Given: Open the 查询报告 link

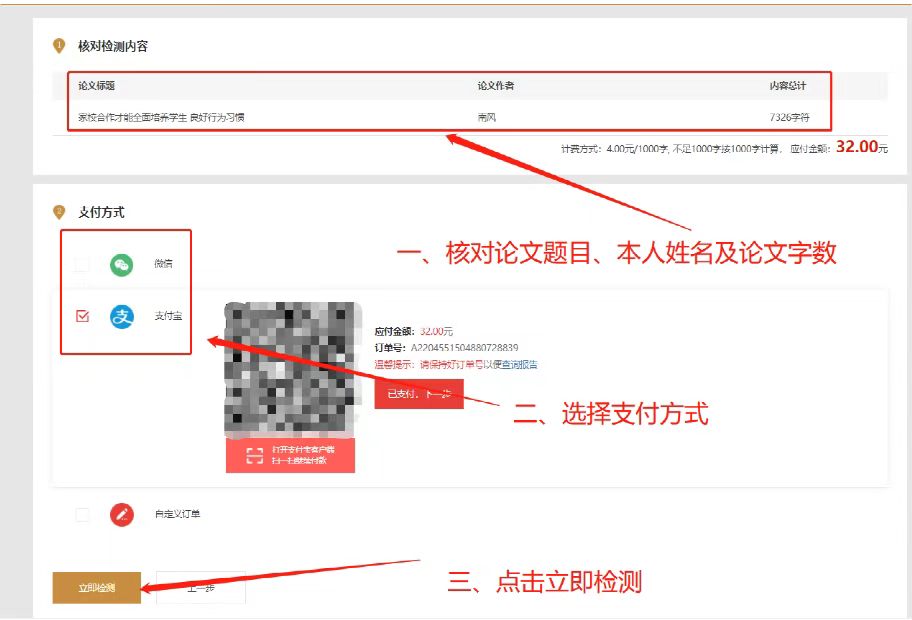Looking at the screenshot, I should click(x=519, y=365).
